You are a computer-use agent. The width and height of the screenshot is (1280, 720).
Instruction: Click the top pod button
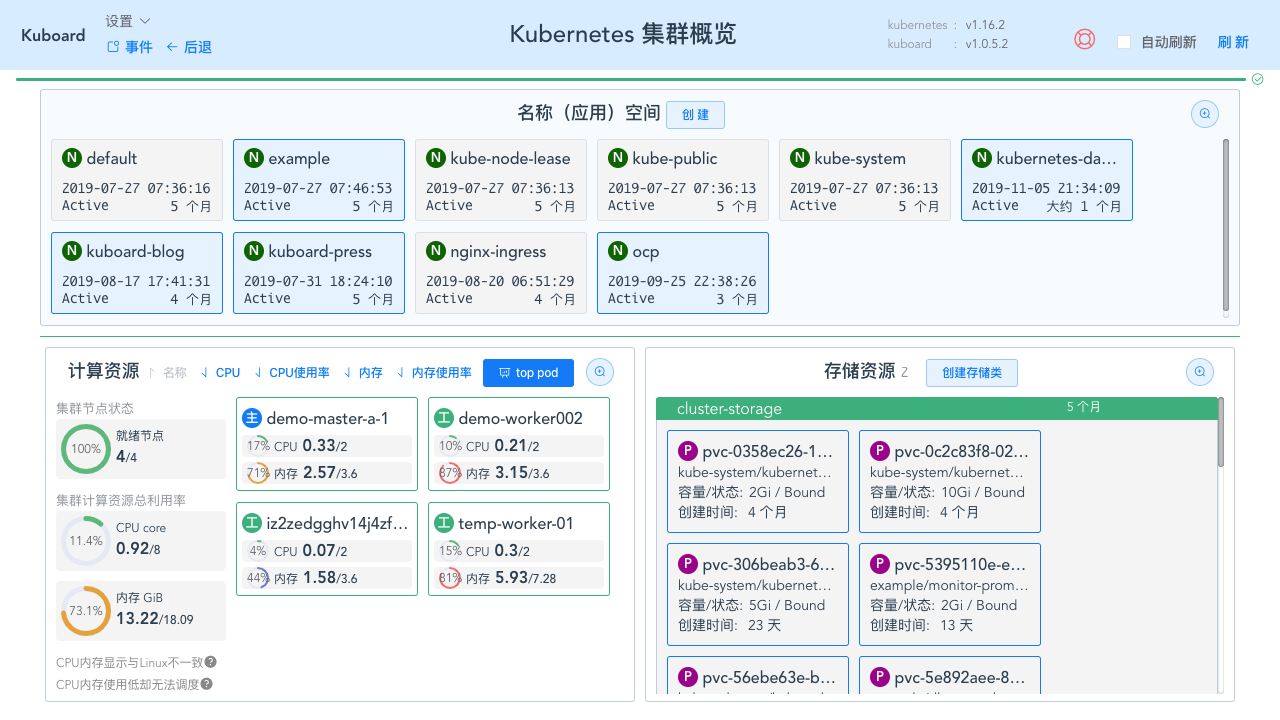(x=528, y=372)
